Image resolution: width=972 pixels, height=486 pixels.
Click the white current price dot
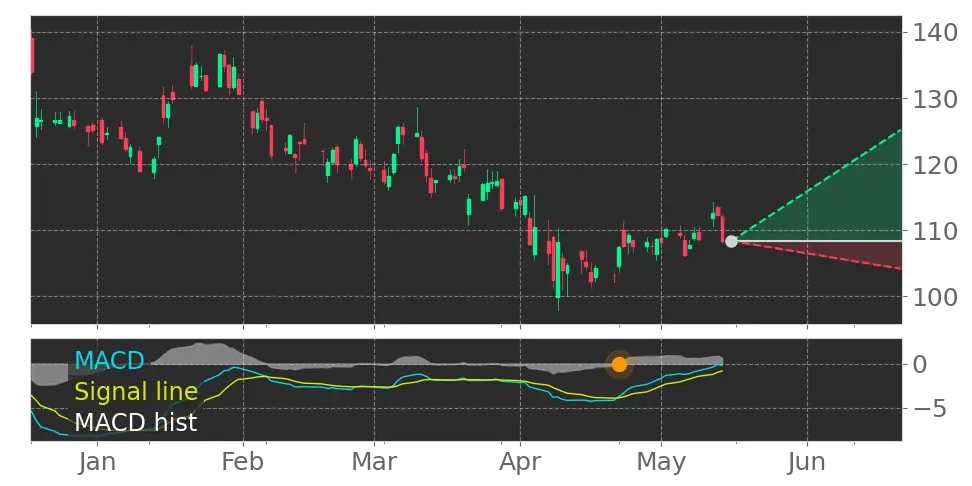(x=731, y=241)
